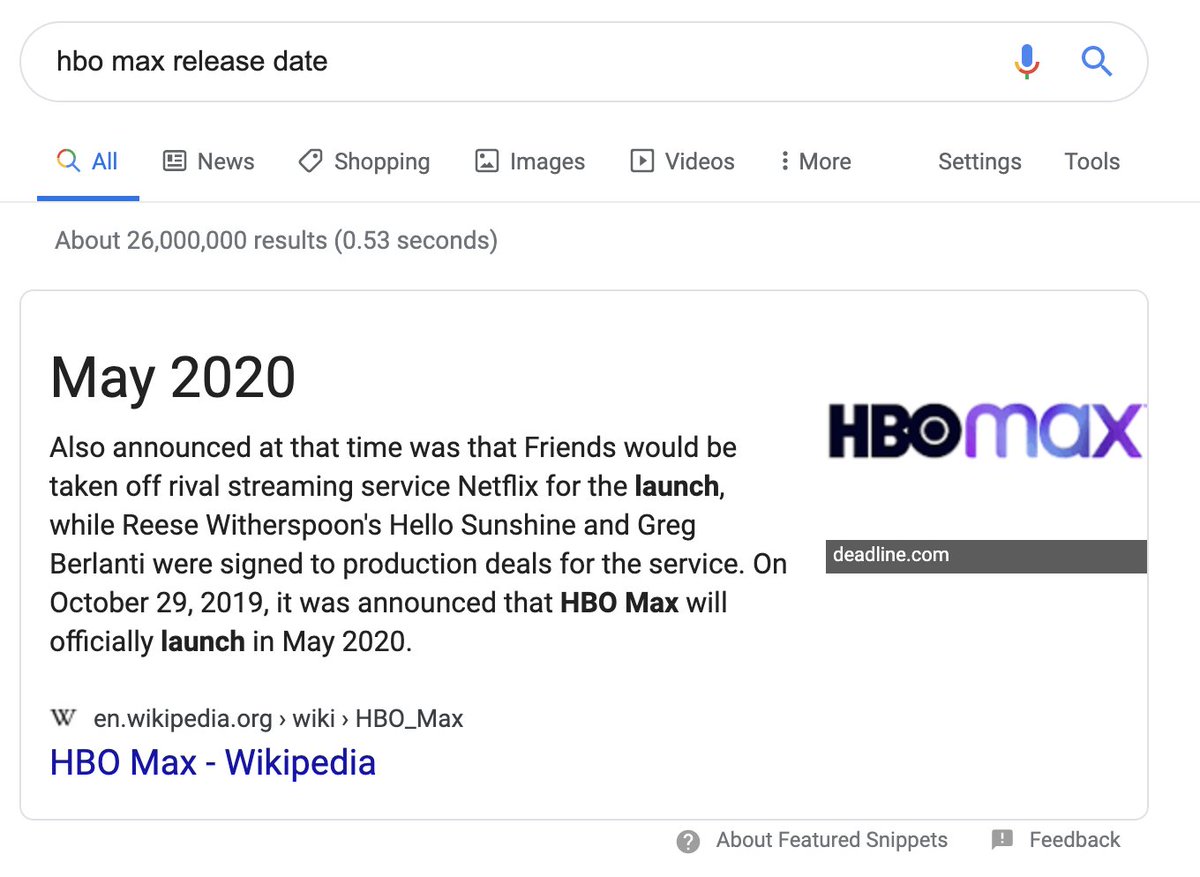Screen dimensions: 1200x877
Task: Click the Feedback link
Action: click(1075, 840)
